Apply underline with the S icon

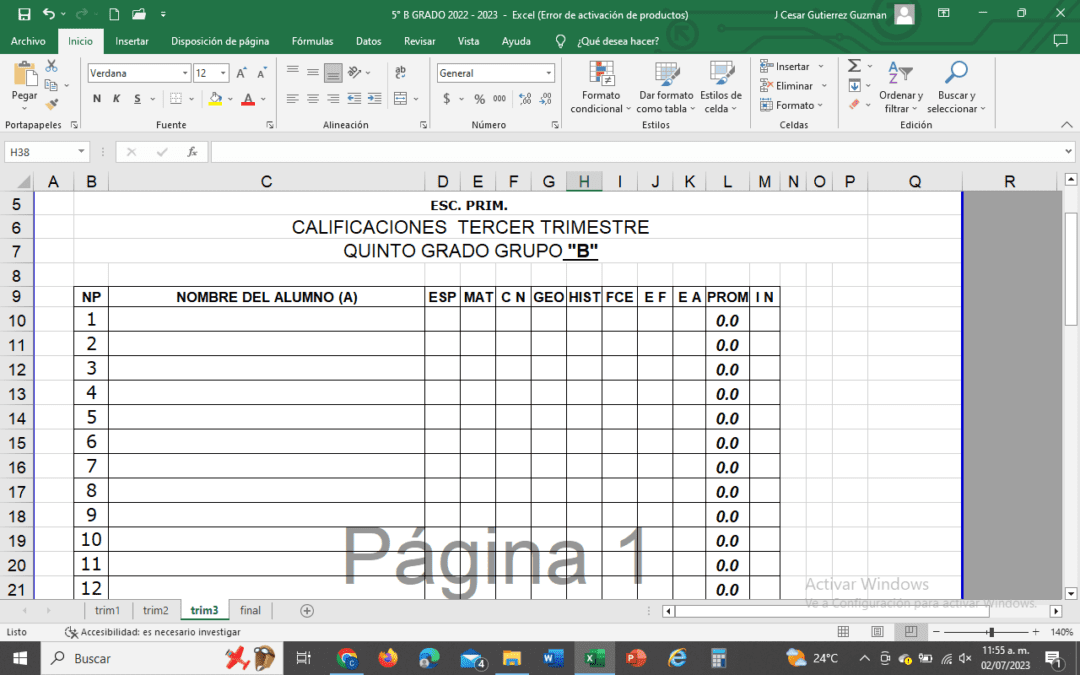coord(137,98)
